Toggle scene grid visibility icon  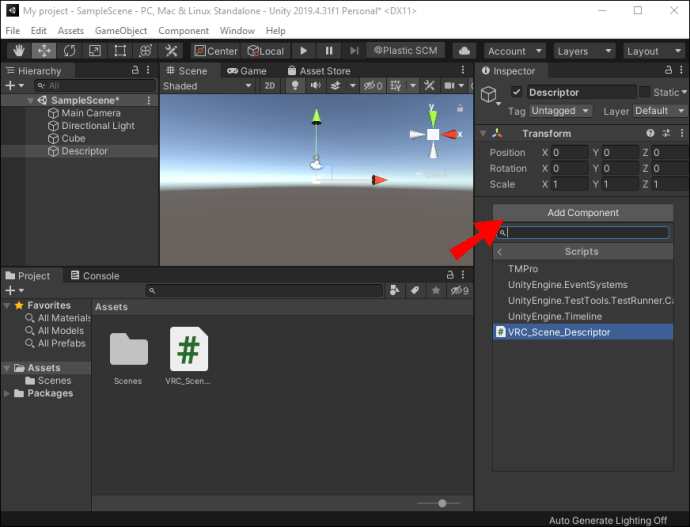(396, 86)
